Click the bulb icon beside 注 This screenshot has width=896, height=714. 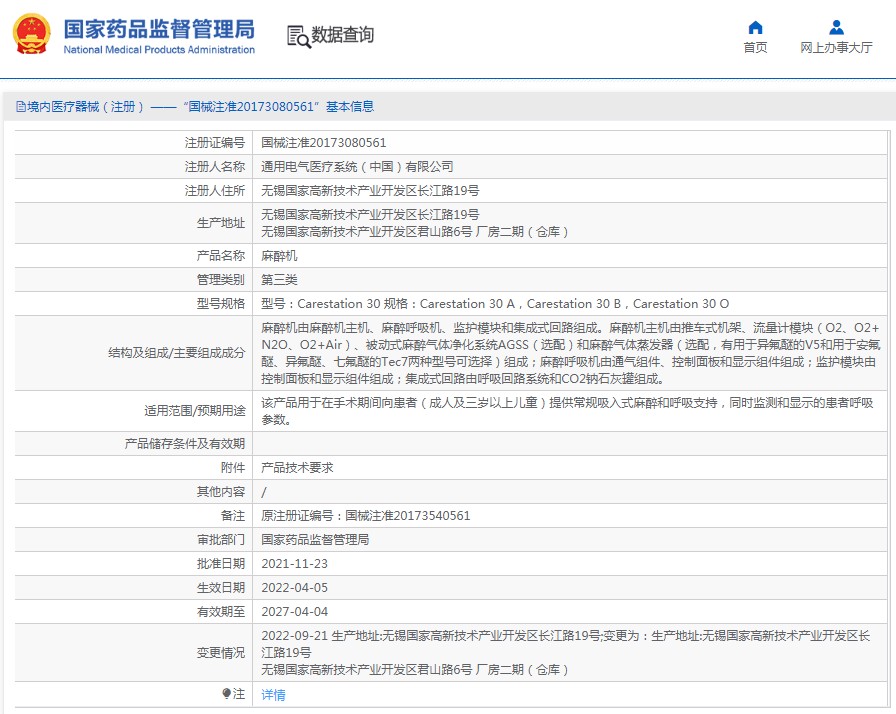(226, 693)
